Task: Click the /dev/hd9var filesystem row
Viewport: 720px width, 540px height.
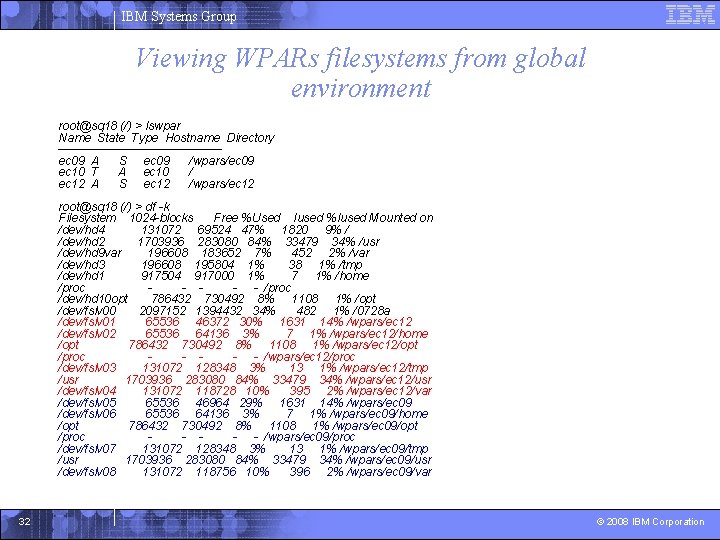Action: click(214, 253)
